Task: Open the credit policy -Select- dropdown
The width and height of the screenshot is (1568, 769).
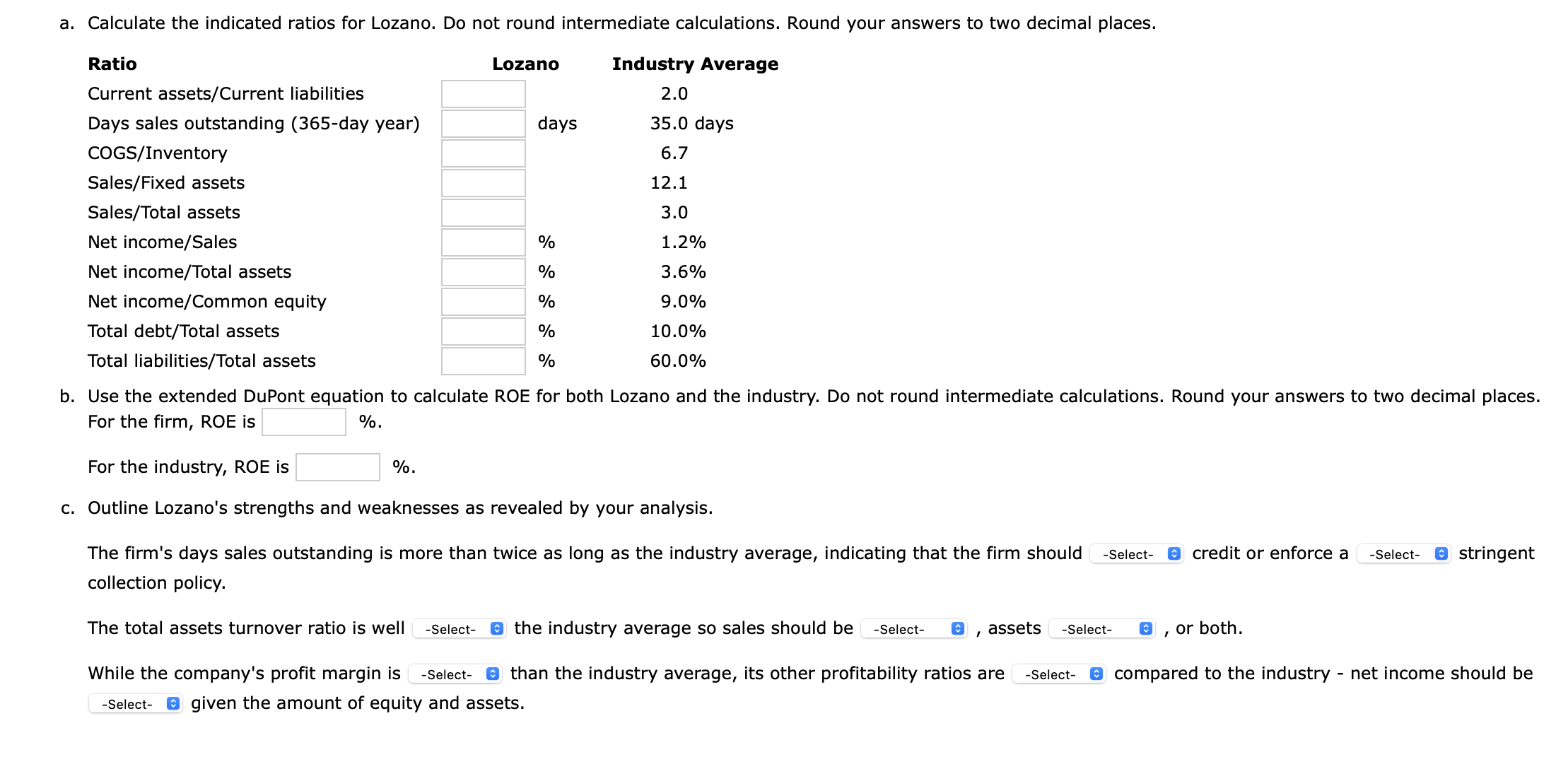Action: click(x=1136, y=554)
